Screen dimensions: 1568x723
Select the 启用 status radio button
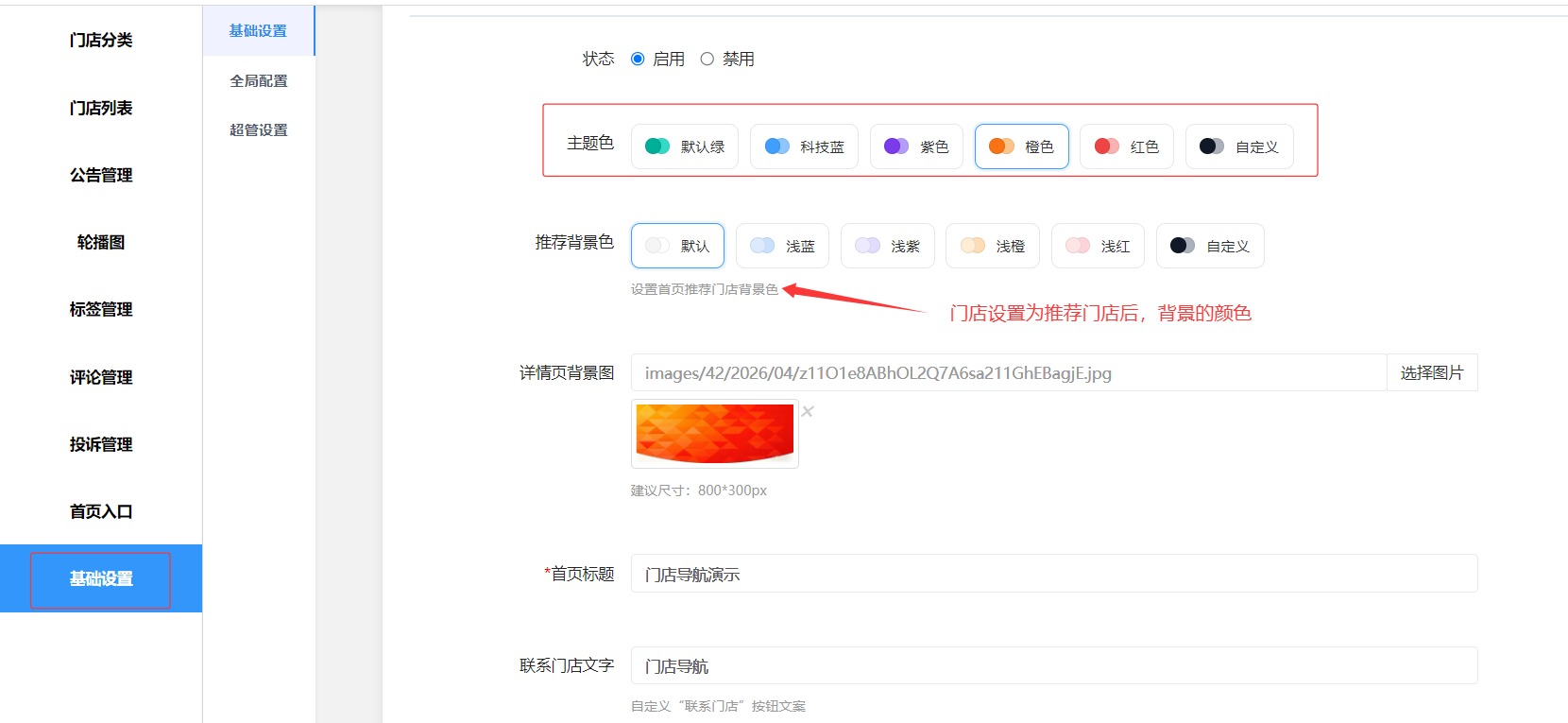point(638,59)
